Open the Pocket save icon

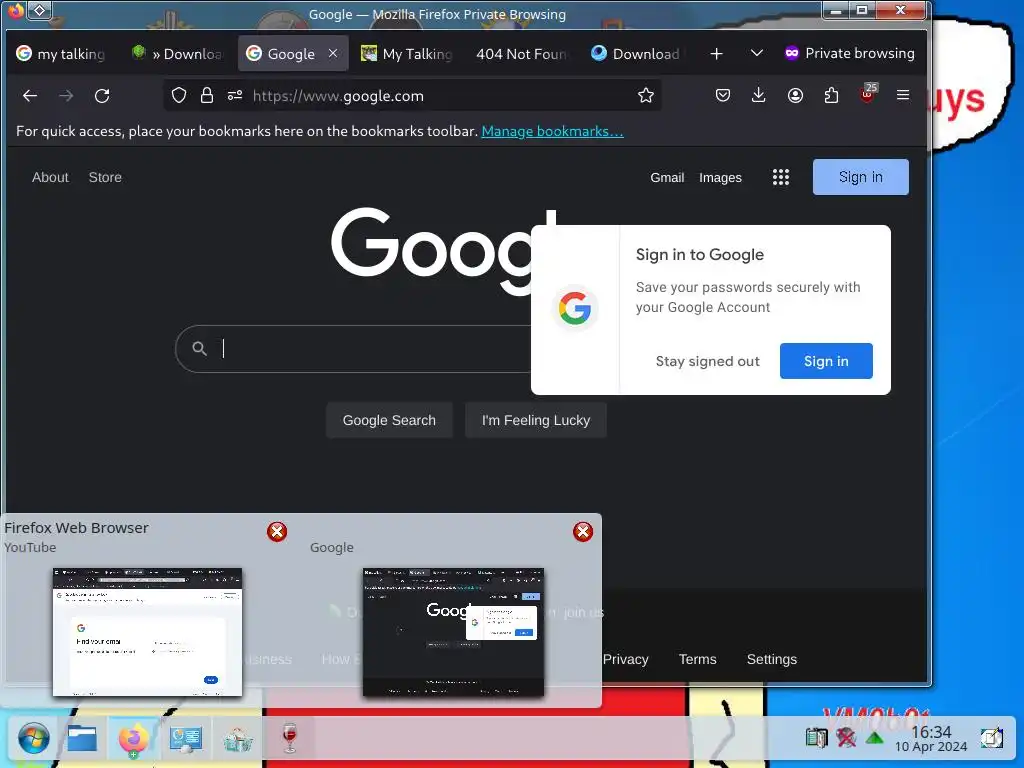(722, 95)
